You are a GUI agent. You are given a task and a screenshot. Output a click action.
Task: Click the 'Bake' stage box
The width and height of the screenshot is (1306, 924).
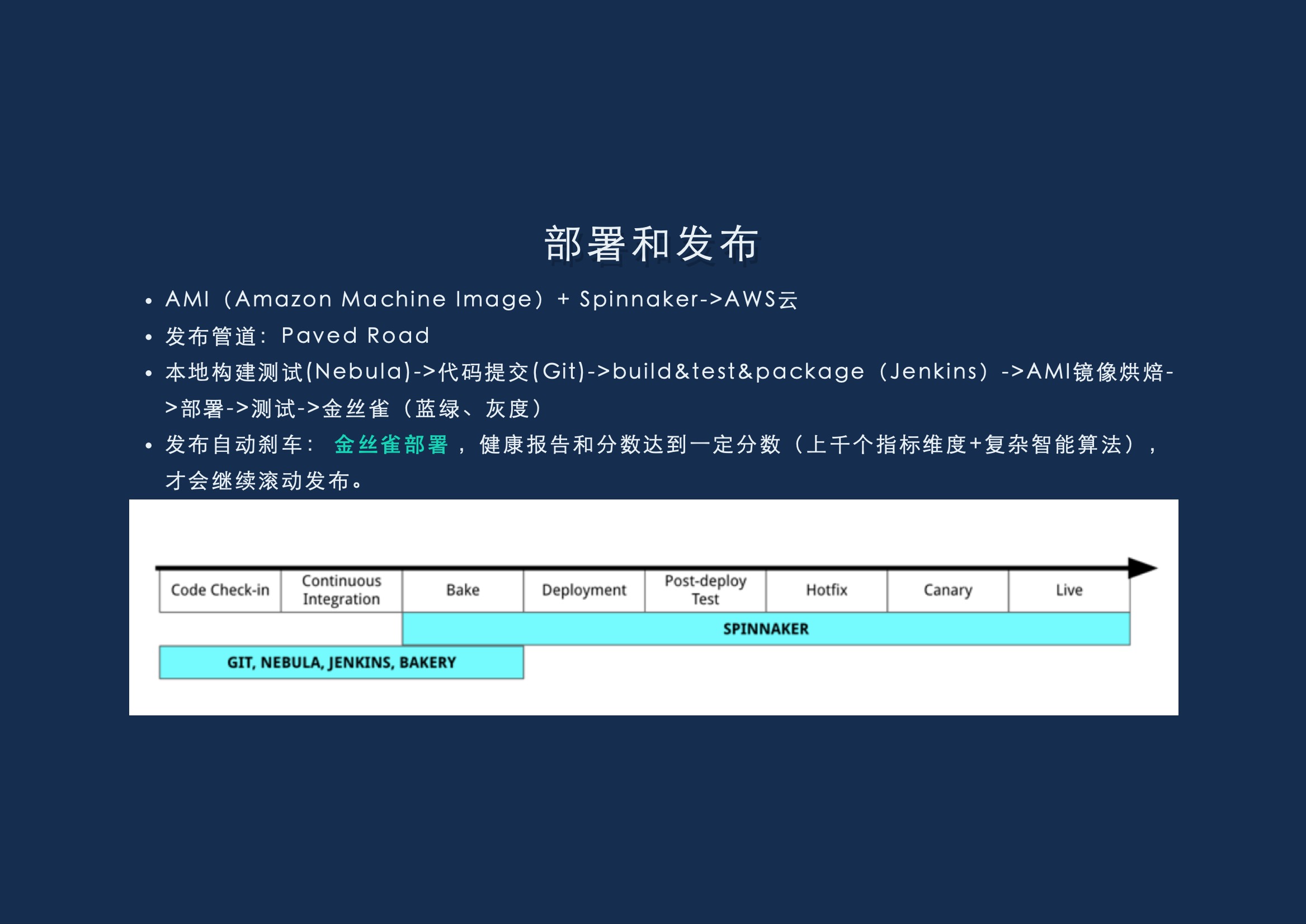pyautogui.click(x=463, y=591)
